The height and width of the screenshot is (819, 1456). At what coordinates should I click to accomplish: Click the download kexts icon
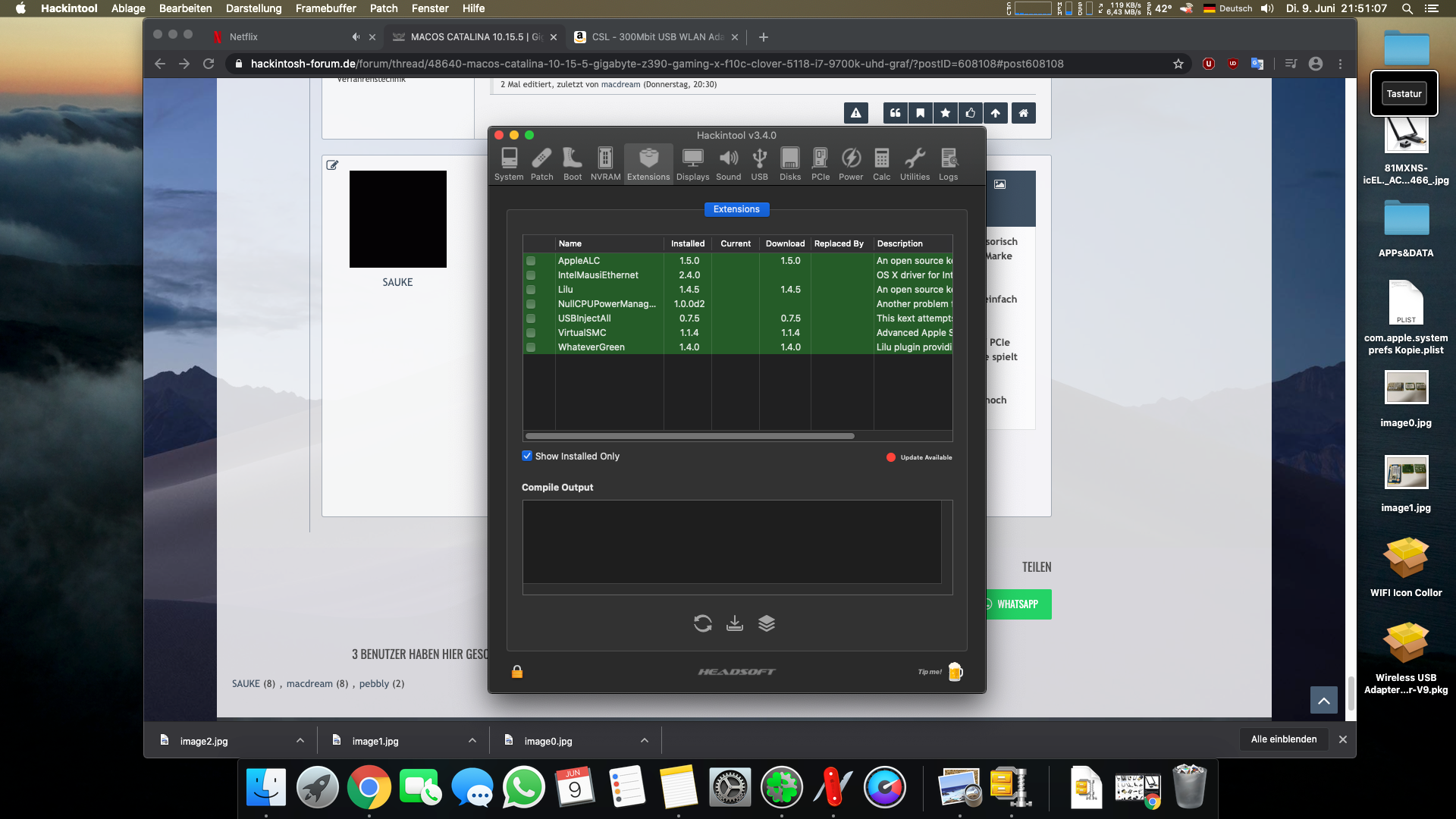pos(734,623)
